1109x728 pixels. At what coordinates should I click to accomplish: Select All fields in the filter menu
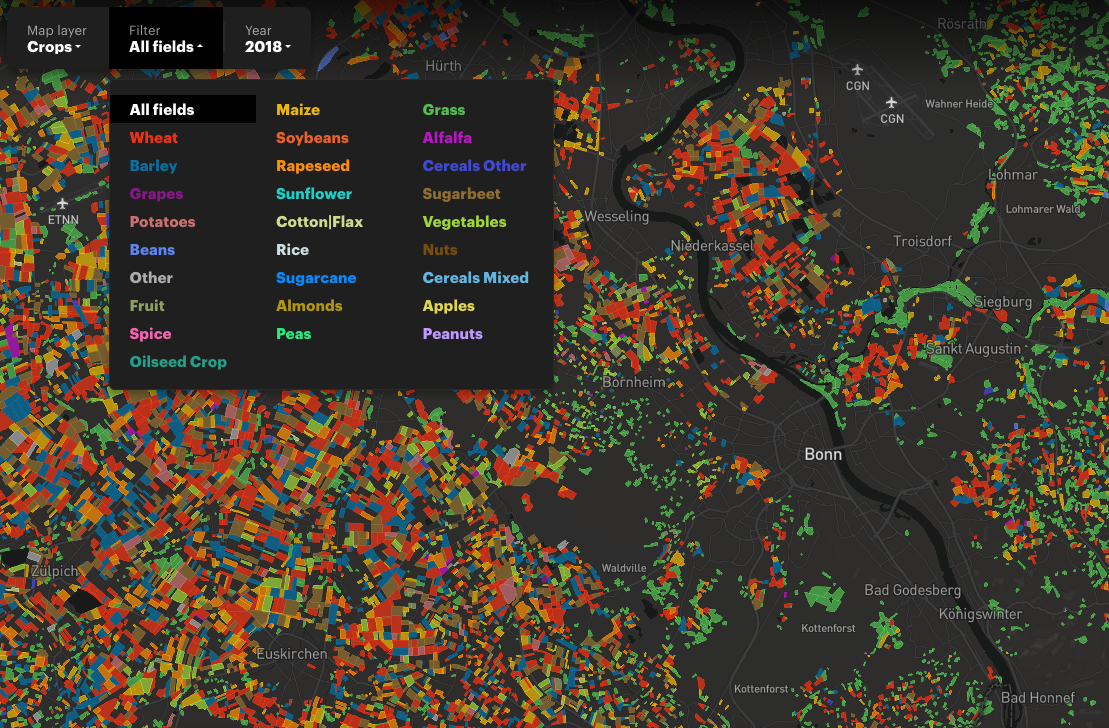(163, 109)
